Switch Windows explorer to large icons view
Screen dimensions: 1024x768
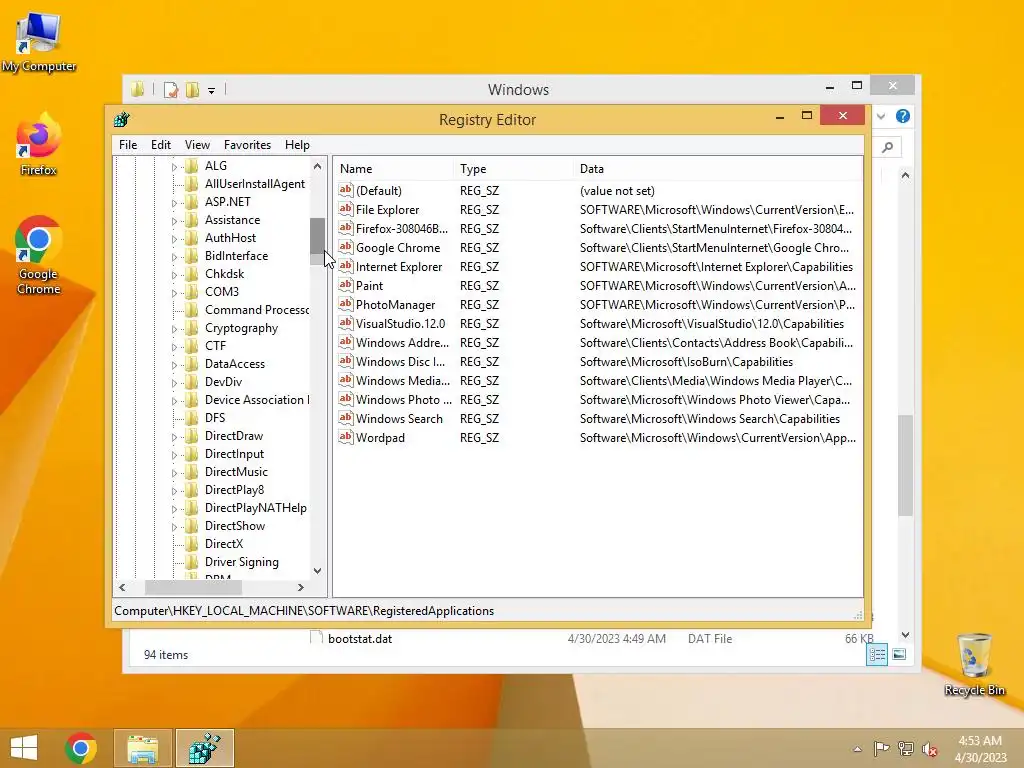click(x=899, y=654)
